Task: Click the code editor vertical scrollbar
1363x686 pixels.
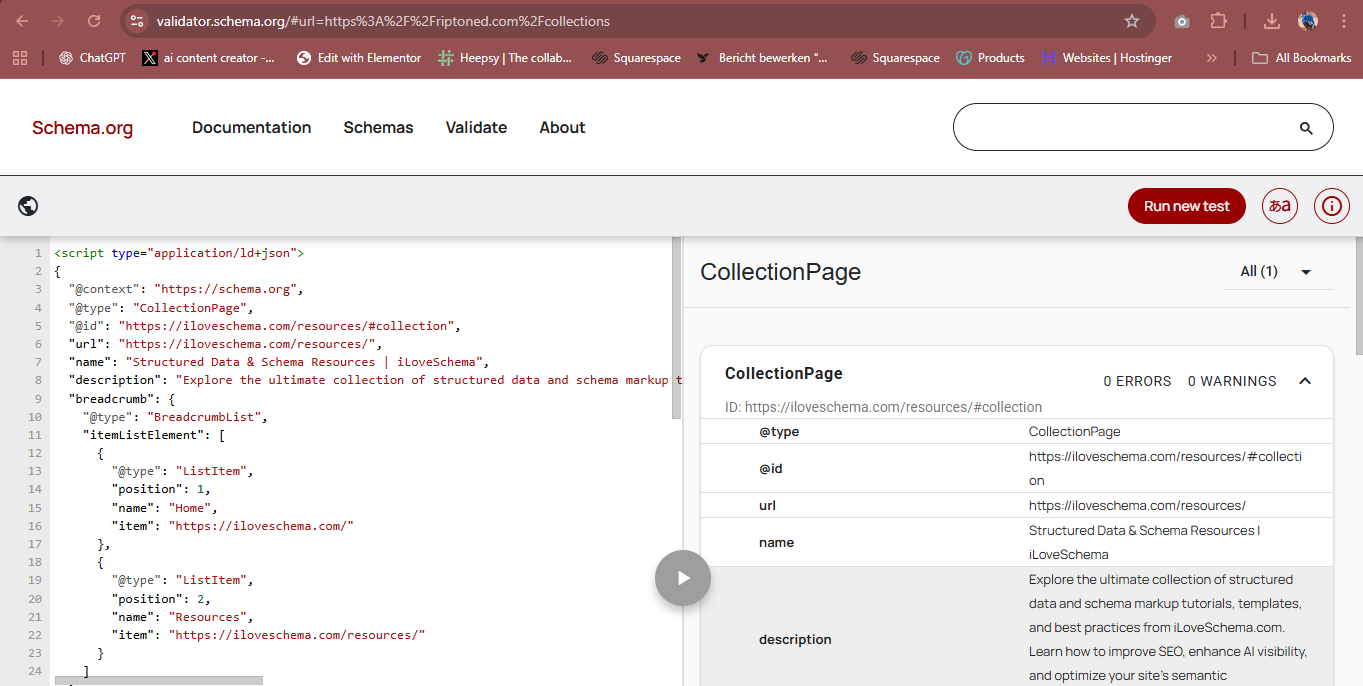Action: (677, 328)
